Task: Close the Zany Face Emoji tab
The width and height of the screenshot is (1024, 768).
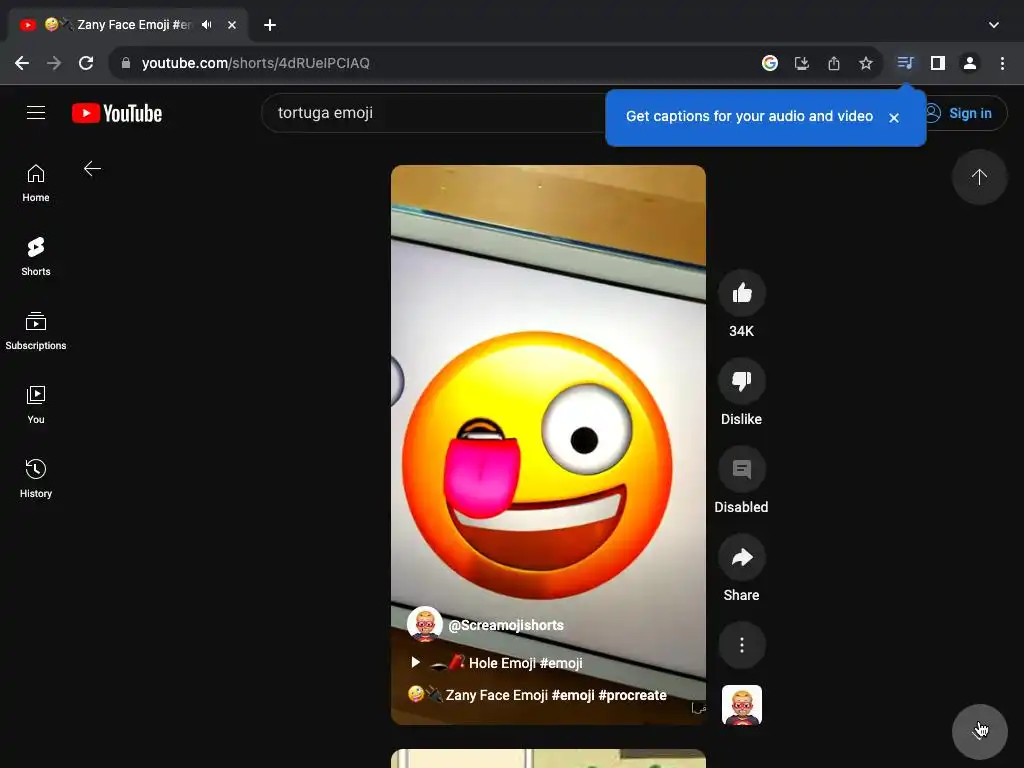Action: click(x=232, y=25)
